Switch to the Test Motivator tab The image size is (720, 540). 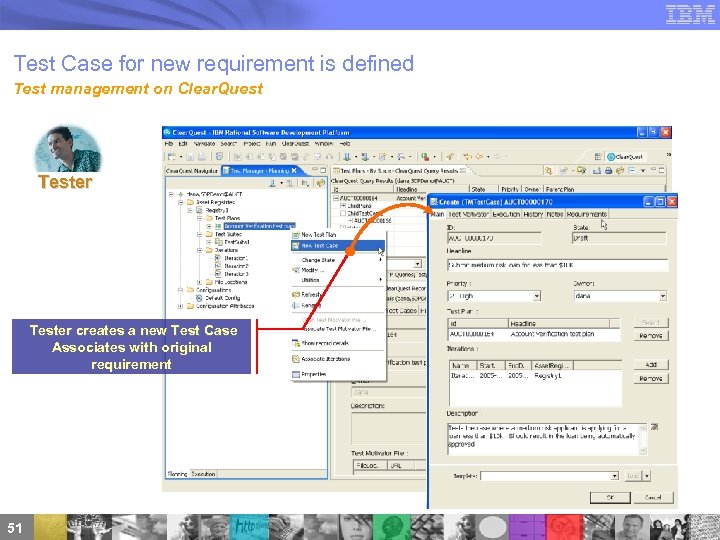(x=468, y=214)
